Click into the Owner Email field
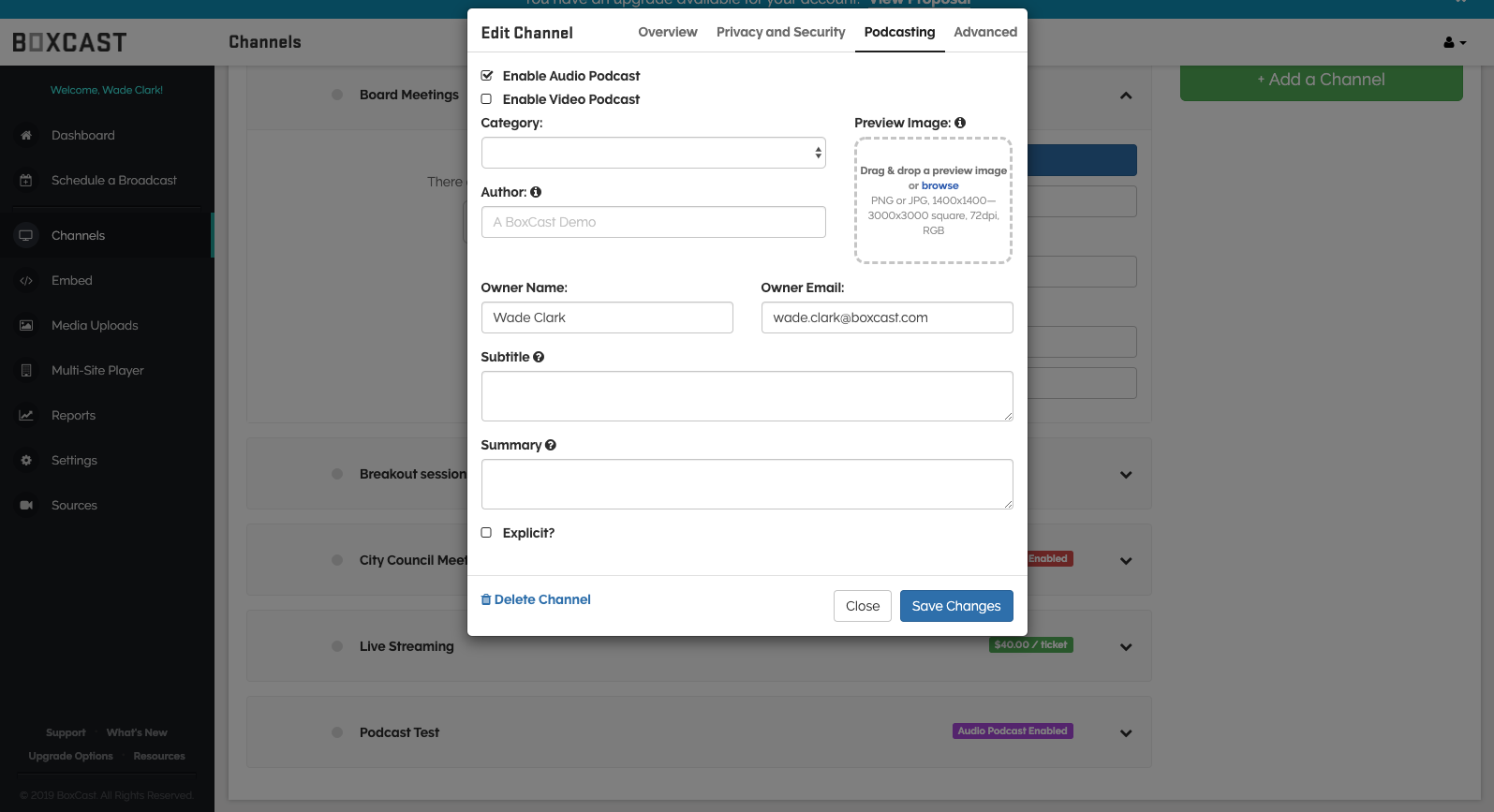The image size is (1494, 812). [886, 317]
